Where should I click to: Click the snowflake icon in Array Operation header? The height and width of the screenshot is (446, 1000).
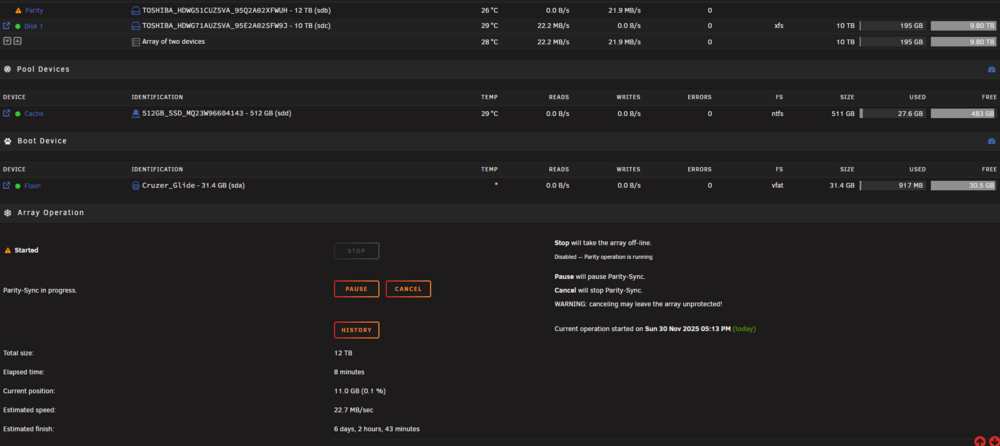pyautogui.click(x=7, y=212)
